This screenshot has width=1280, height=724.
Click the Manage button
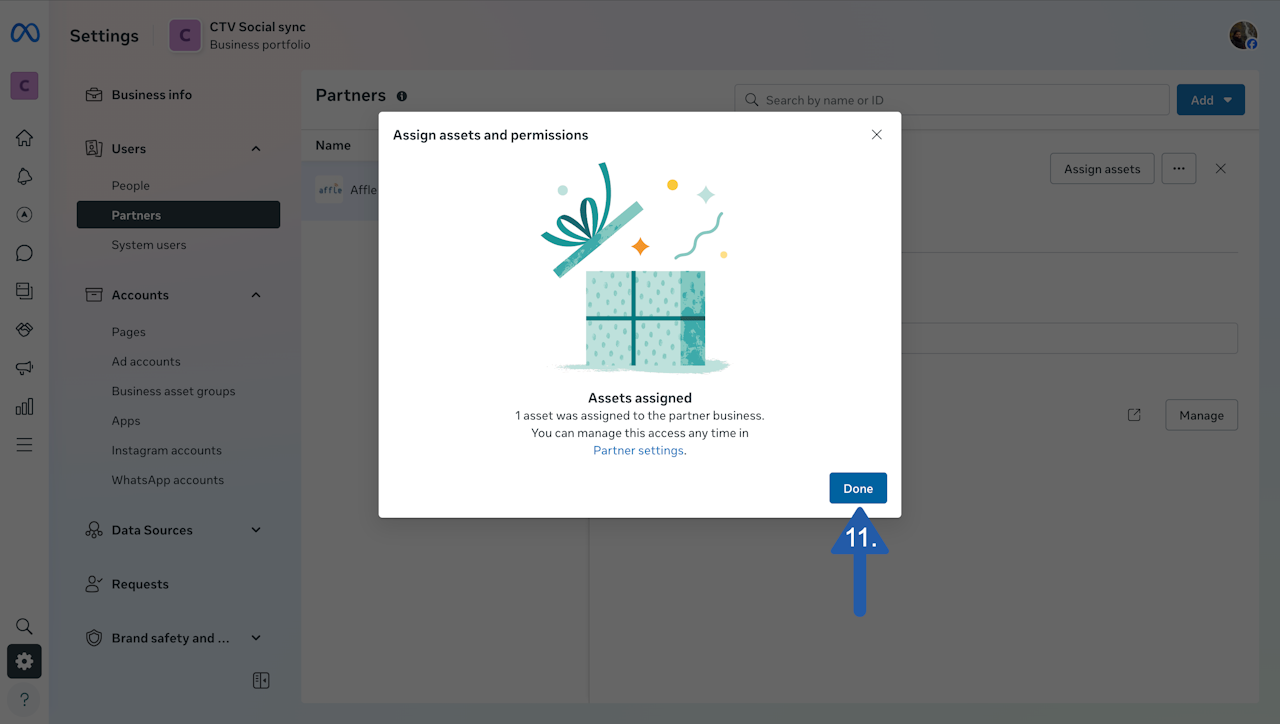[x=1201, y=415]
